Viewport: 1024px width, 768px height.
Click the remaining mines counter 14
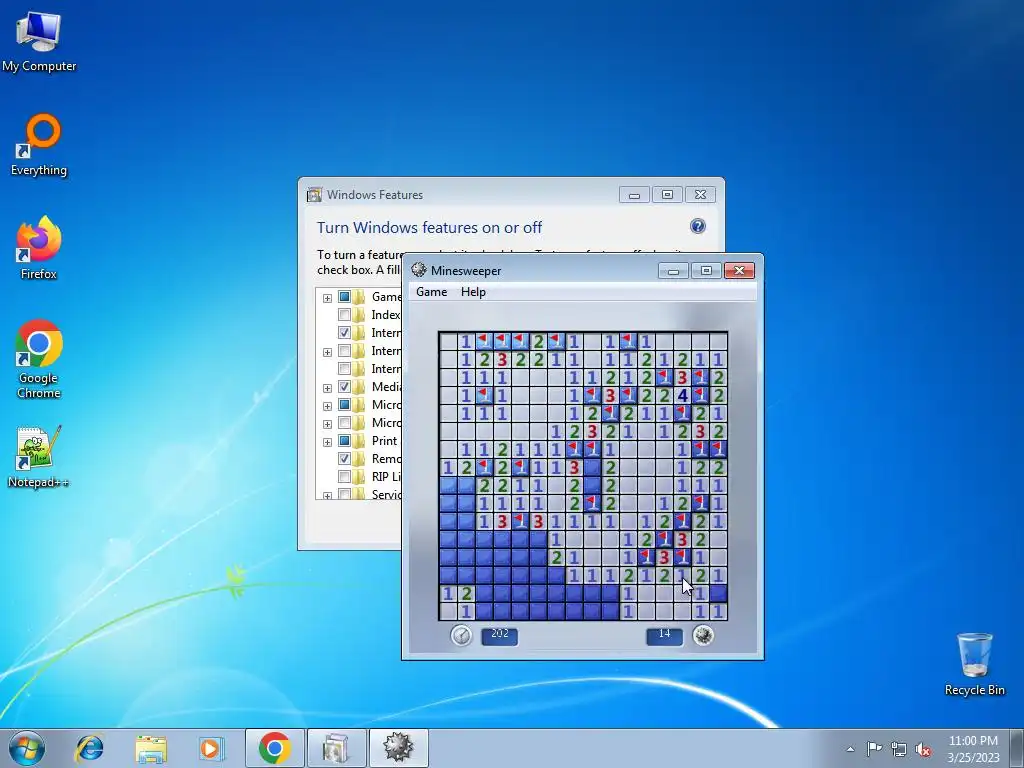coord(664,635)
